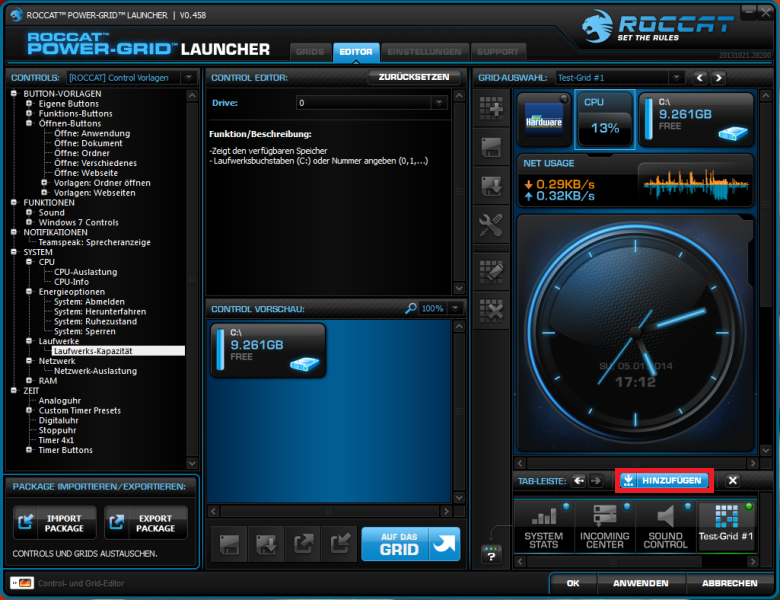Click the edit grid pencil icon
Screen dimensions: 780x600
pyautogui.click(x=491, y=272)
